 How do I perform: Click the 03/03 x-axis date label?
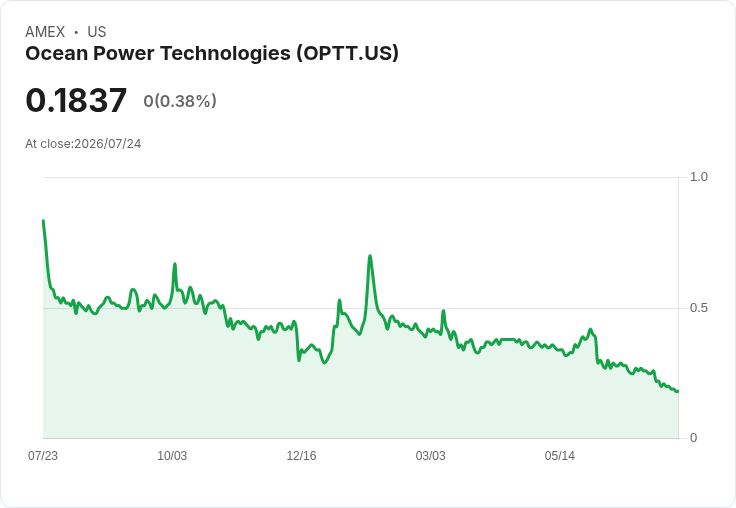(x=430, y=456)
